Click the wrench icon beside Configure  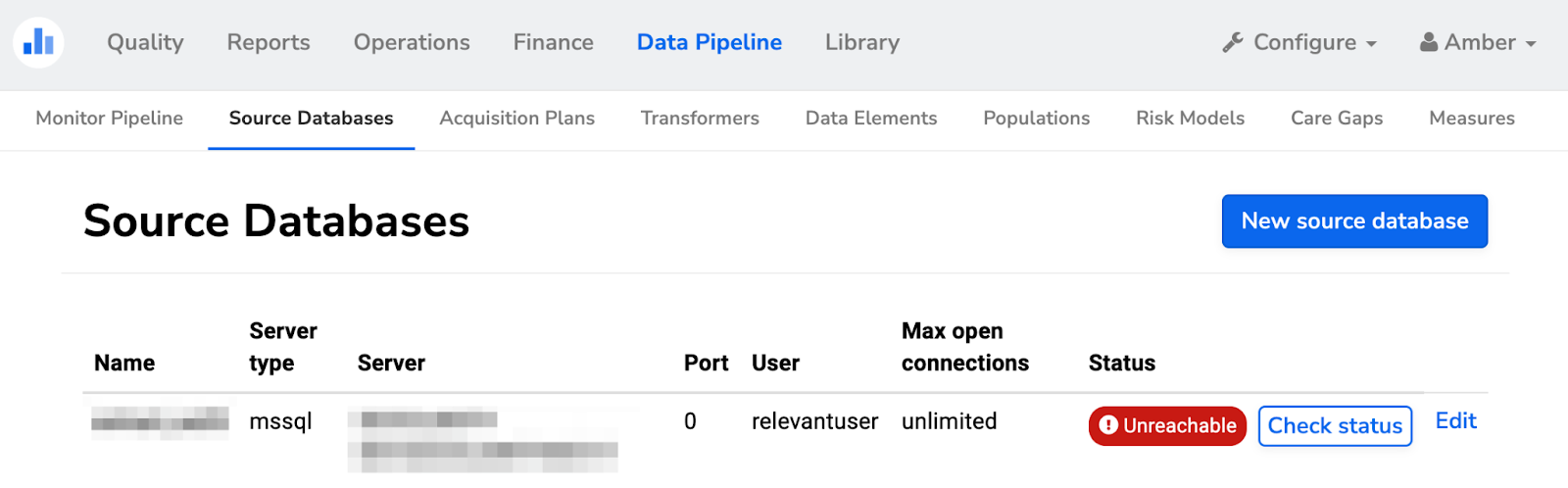pyautogui.click(x=1233, y=42)
